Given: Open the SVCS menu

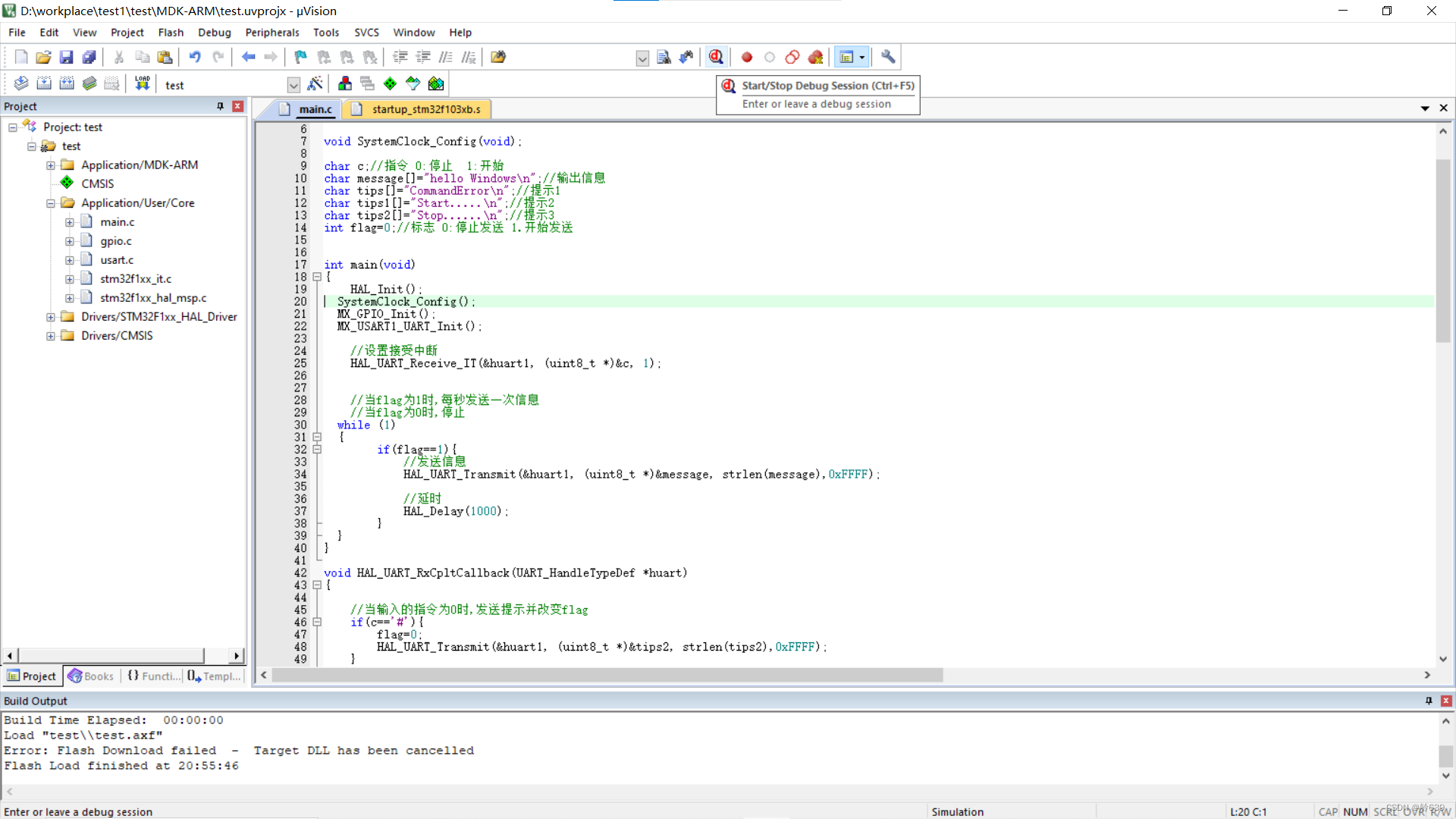Looking at the screenshot, I should tap(366, 33).
